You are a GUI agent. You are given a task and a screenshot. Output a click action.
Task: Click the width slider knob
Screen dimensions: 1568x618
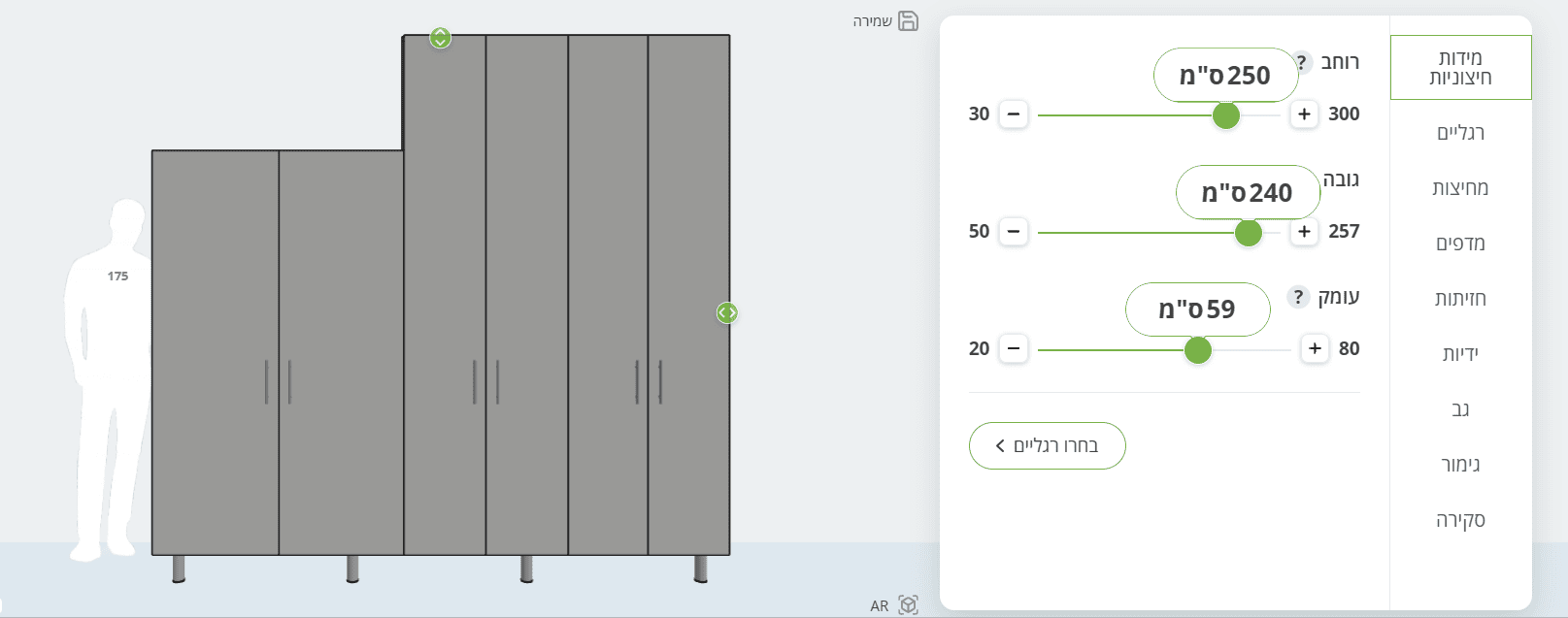point(1226,115)
